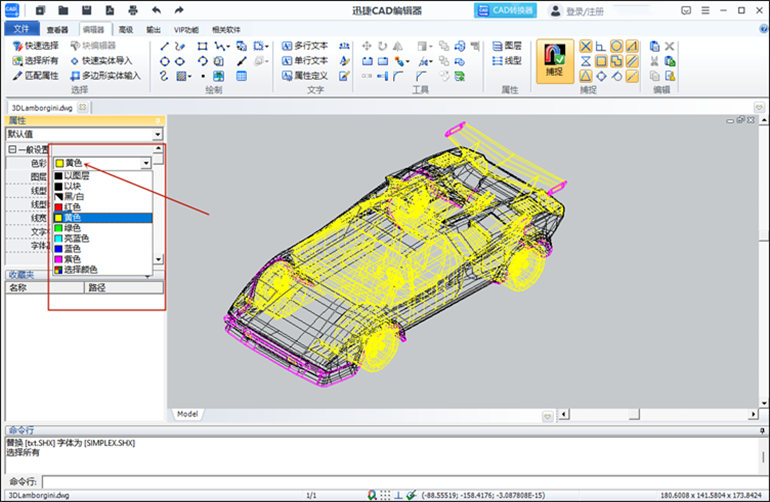Click the redo arrow icon
Image resolution: width=770 pixels, height=502 pixels.
179,10
